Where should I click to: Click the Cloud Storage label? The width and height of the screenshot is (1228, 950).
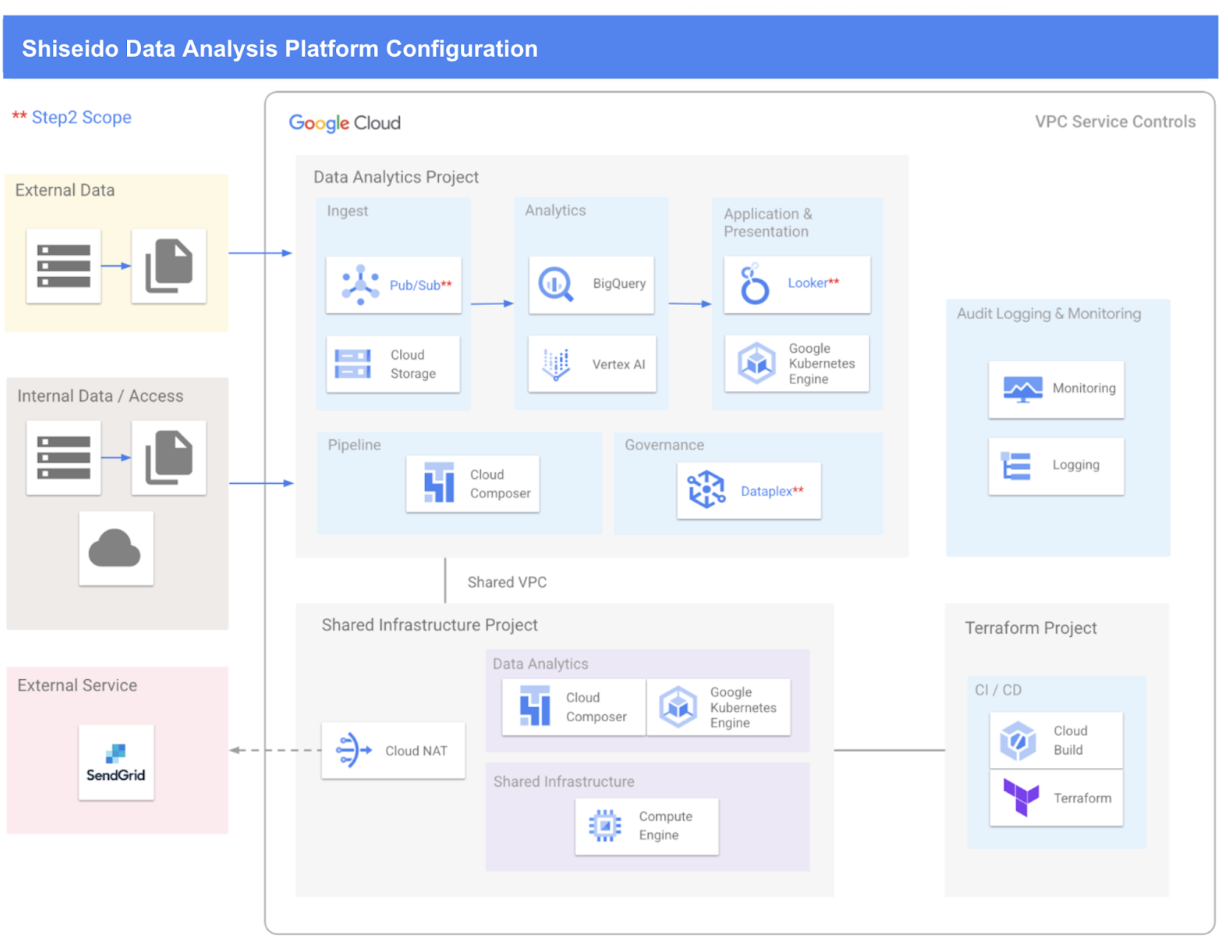pyautogui.click(x=413, y=364)
